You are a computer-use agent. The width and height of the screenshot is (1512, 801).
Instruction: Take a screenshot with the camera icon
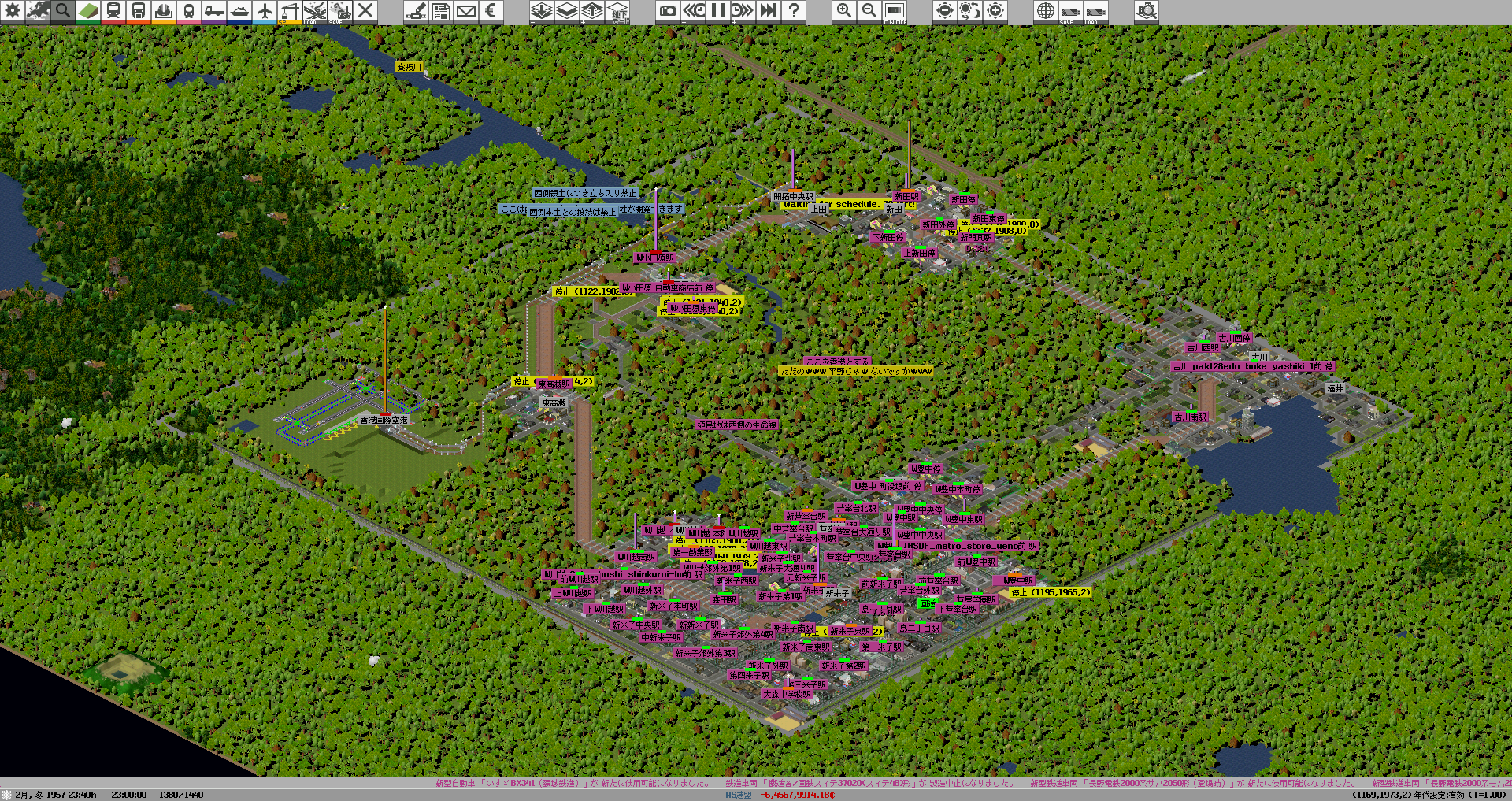click(x=668, y=11)
